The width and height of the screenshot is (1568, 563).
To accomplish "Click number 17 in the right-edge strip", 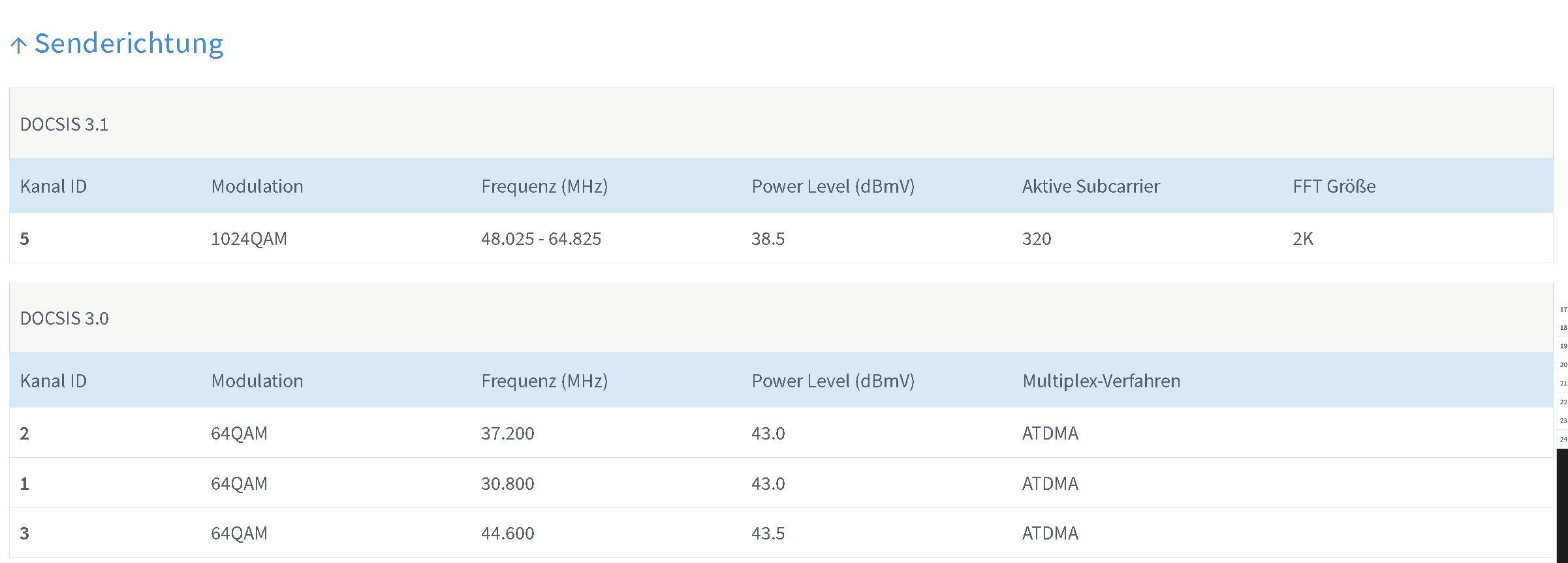I will coord(1563,309).
